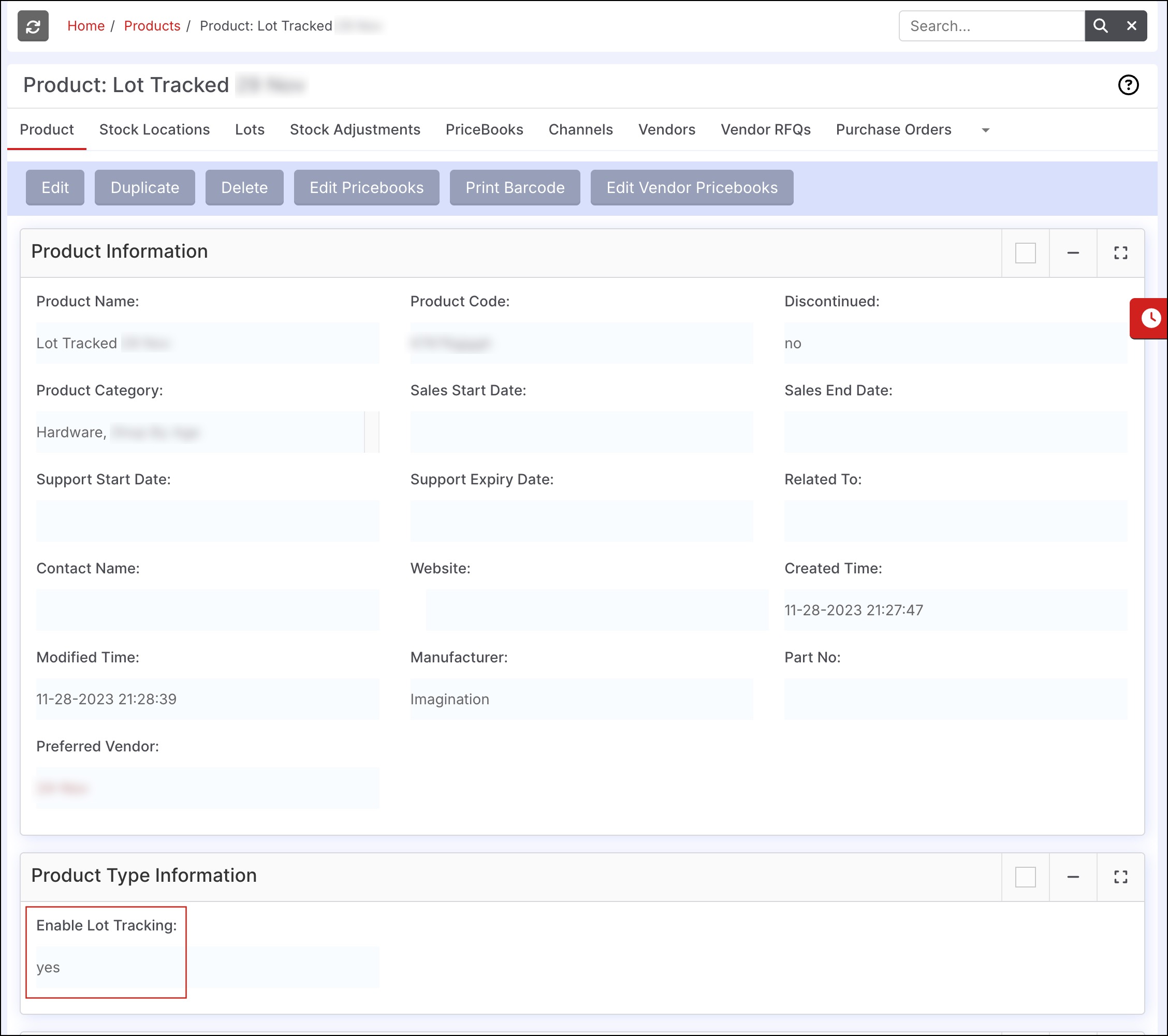
Task: Click the 'Product Type Information' section heading
Action: (144, 876)
